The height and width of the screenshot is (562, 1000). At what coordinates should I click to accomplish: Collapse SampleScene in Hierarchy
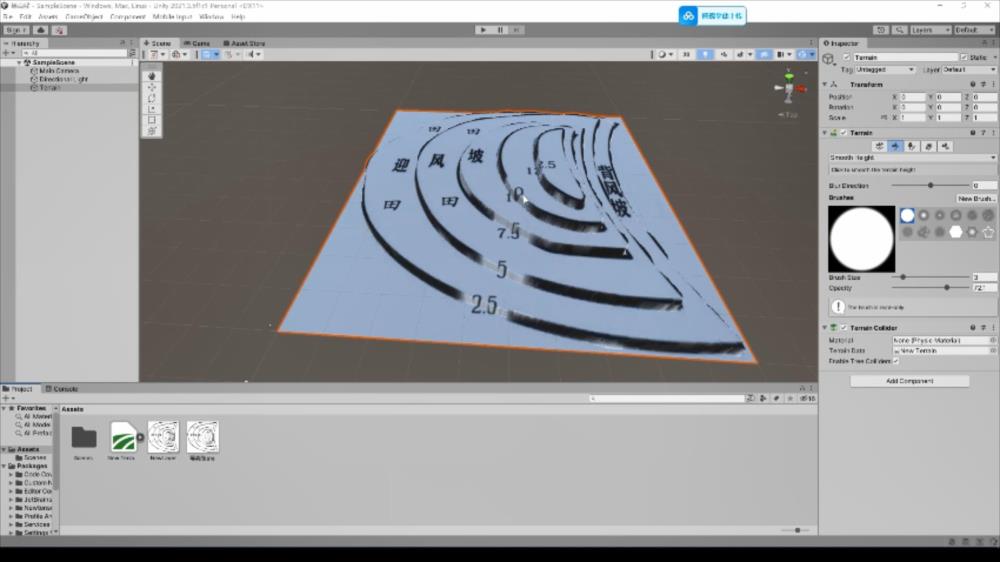[x=18, y=63]
